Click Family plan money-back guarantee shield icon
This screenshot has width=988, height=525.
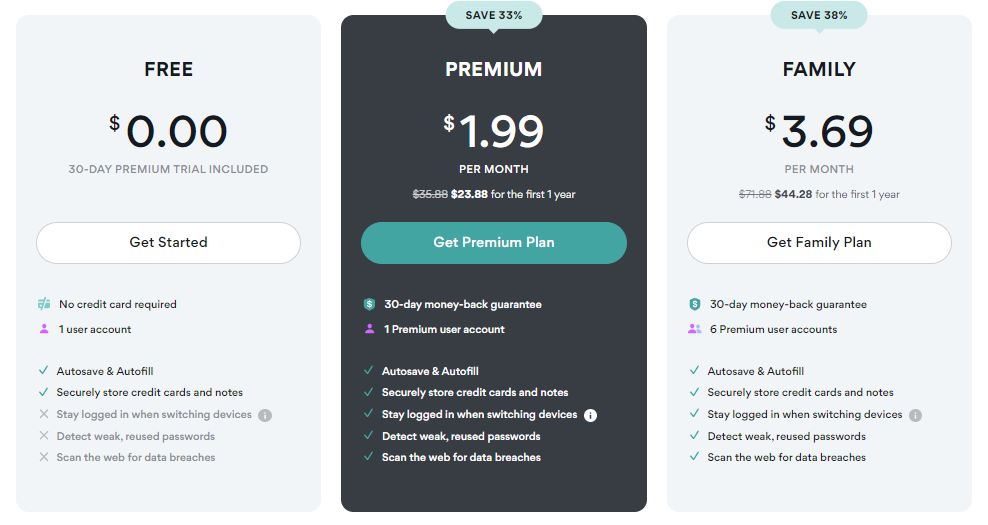695,304
